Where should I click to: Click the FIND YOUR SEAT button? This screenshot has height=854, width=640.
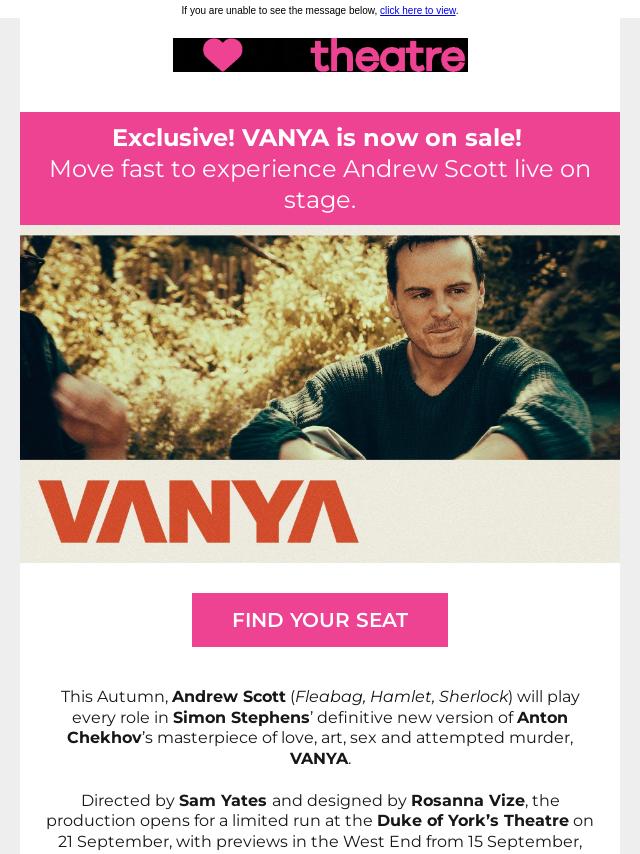(320, 620)
